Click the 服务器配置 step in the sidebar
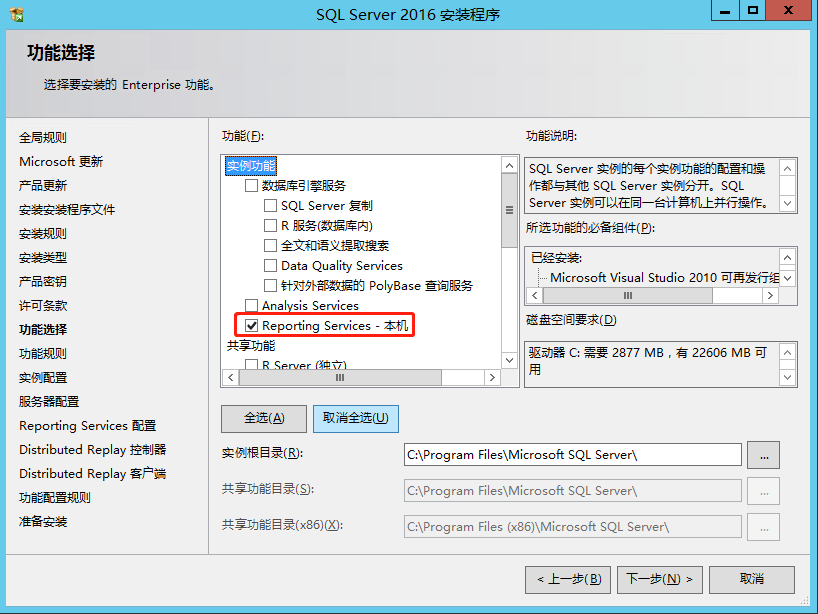The height and width of the screenshot is (614, 818). 49,402
